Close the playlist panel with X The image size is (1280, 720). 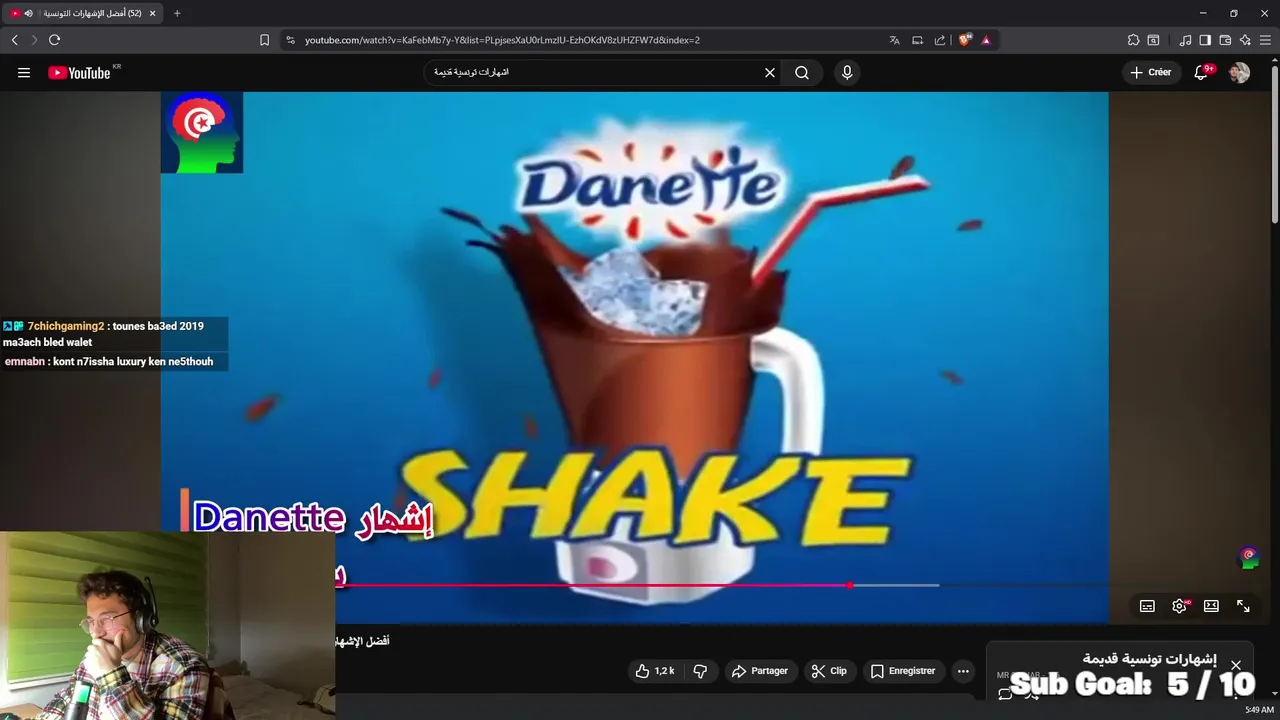tap(1236, 665)
